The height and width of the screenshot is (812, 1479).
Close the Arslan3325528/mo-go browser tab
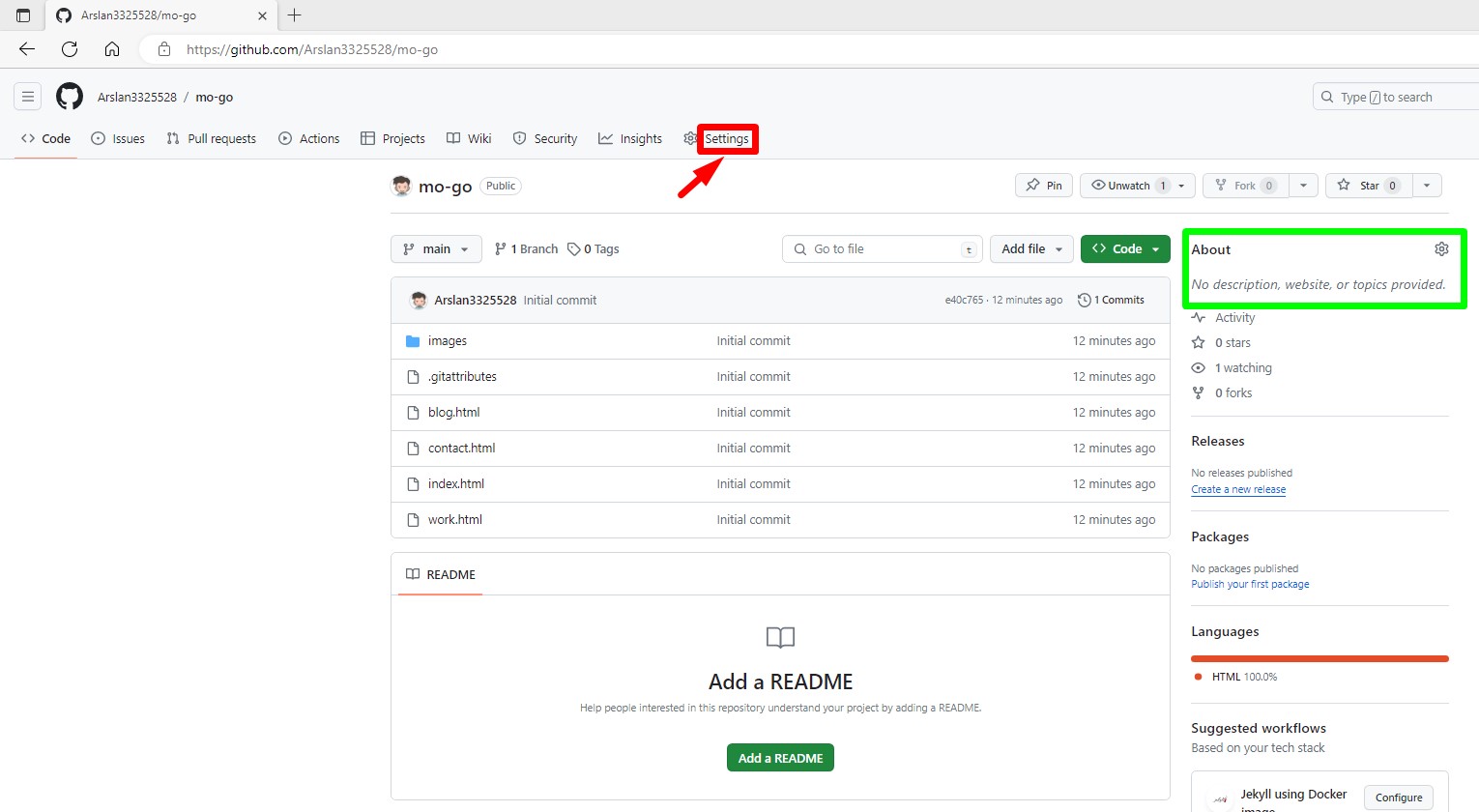pos(262,15)
